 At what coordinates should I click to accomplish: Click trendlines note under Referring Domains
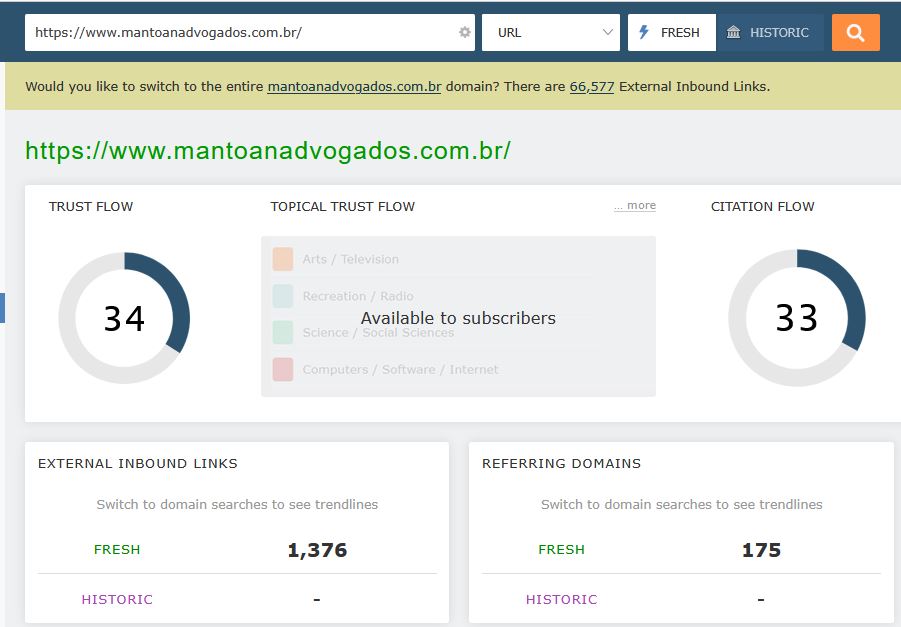[681, 505]
